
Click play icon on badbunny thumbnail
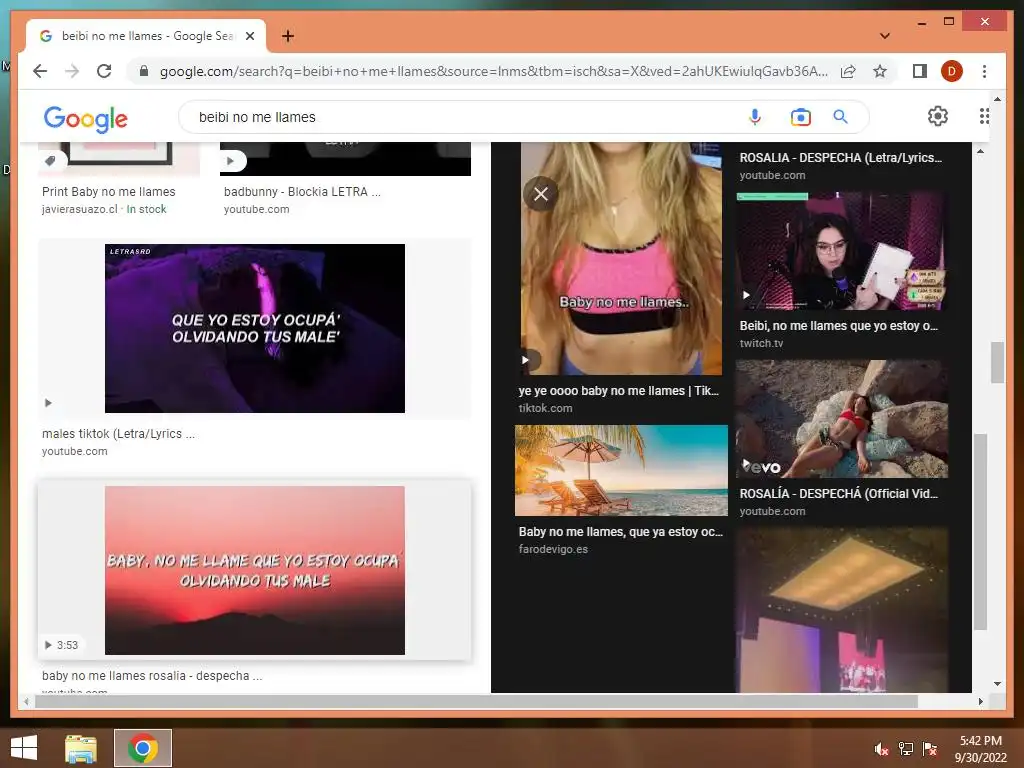pos(231,161)
